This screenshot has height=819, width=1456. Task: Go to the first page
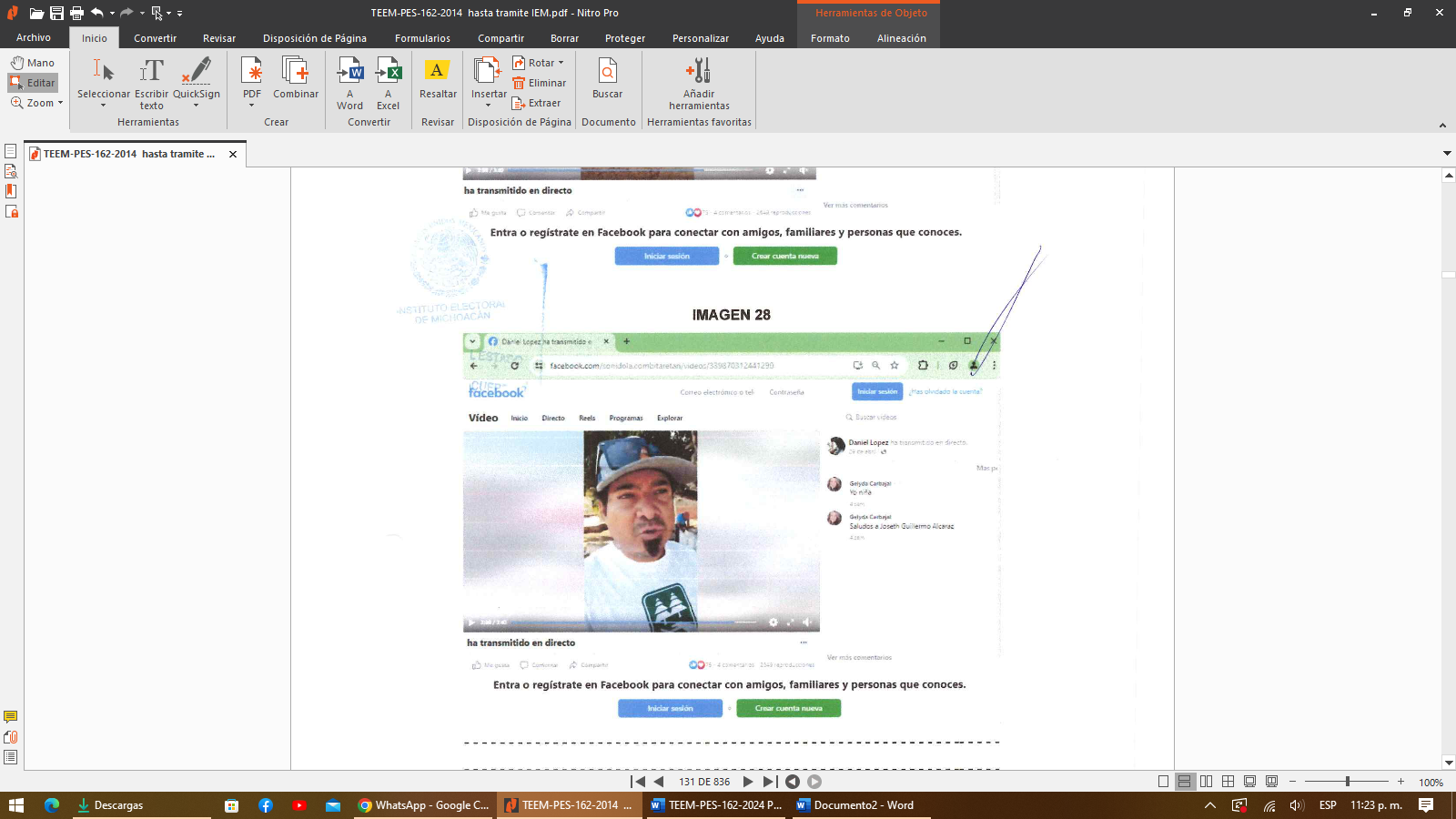click(638, 782)
